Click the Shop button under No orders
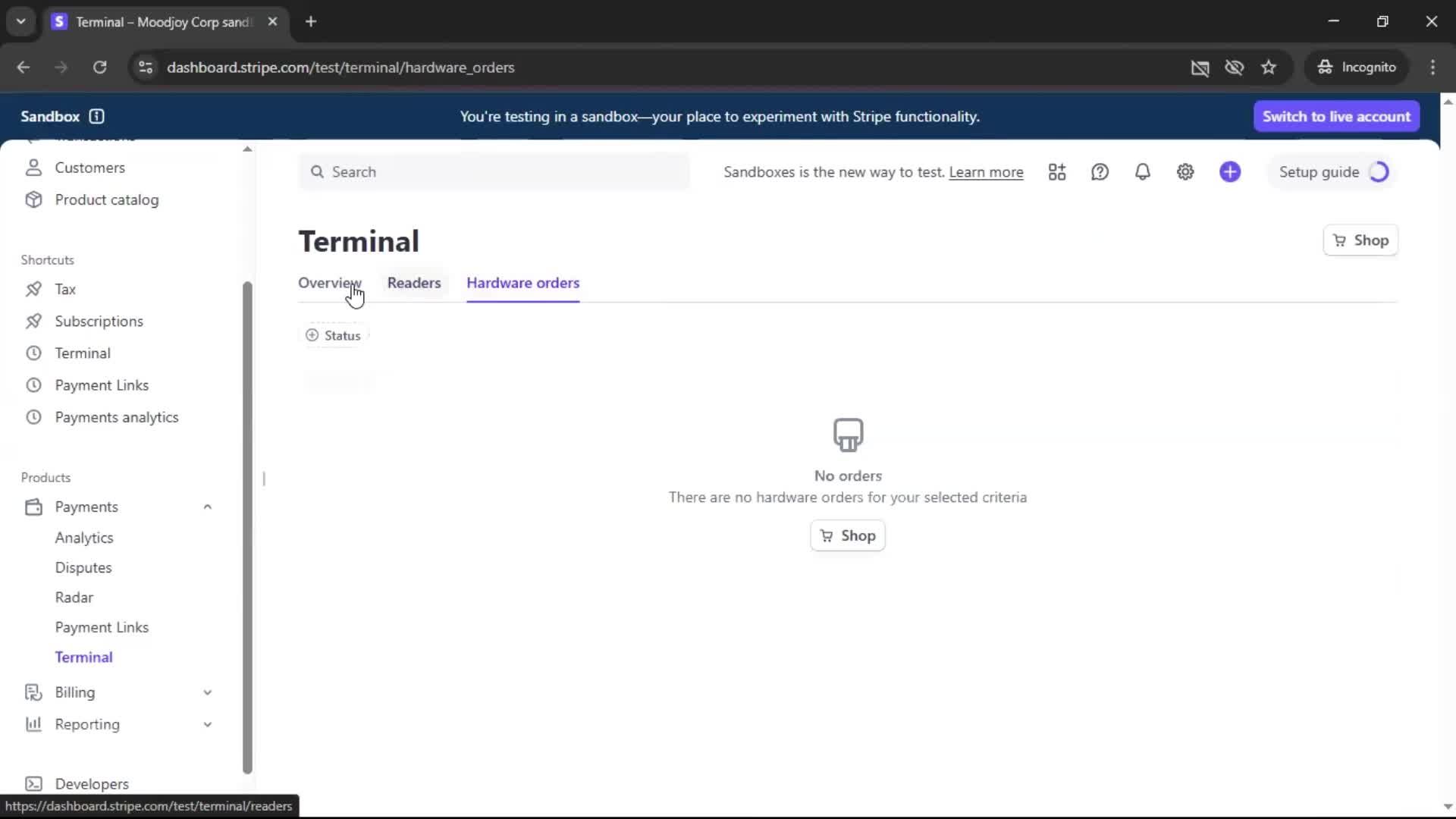Screen dimensions: 1456x819 point(847,535)
